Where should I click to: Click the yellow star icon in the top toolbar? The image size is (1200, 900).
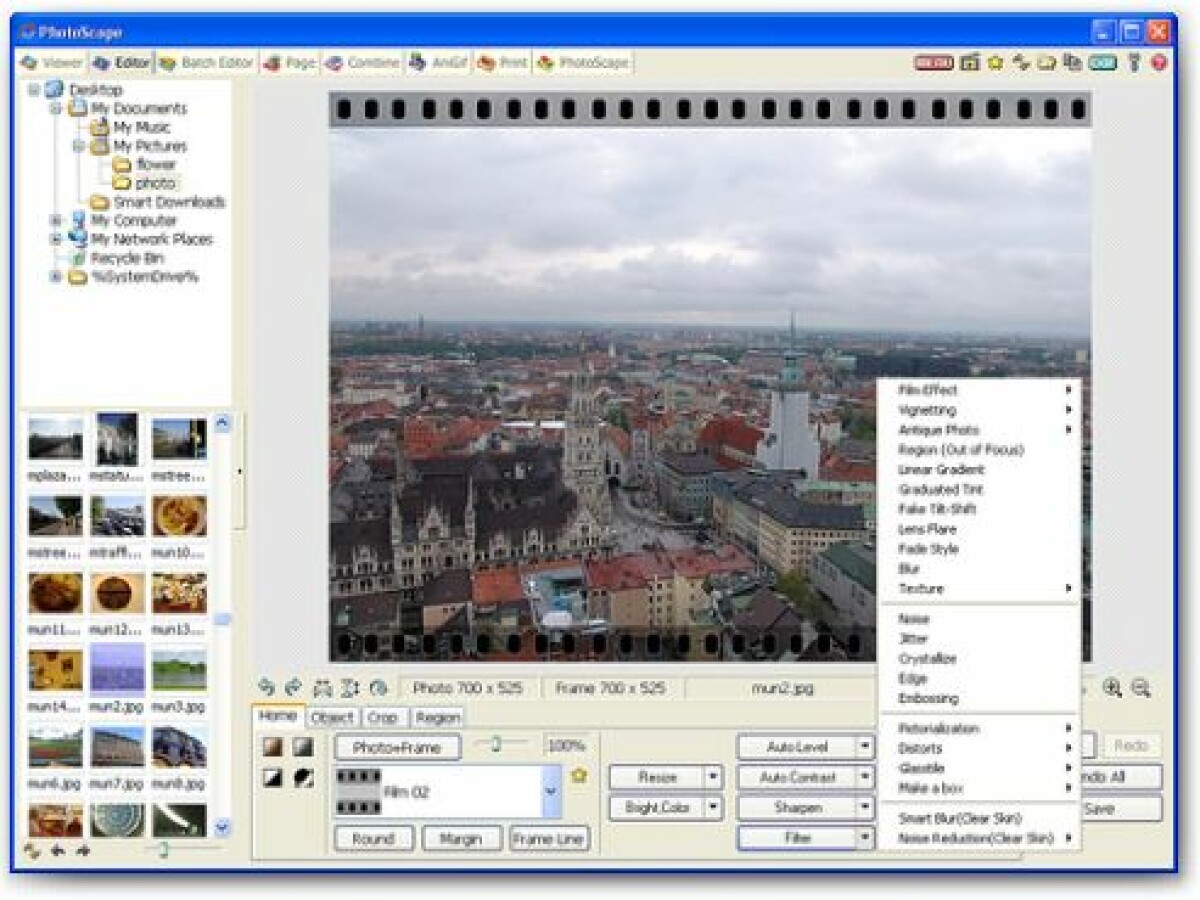point(995,62)
